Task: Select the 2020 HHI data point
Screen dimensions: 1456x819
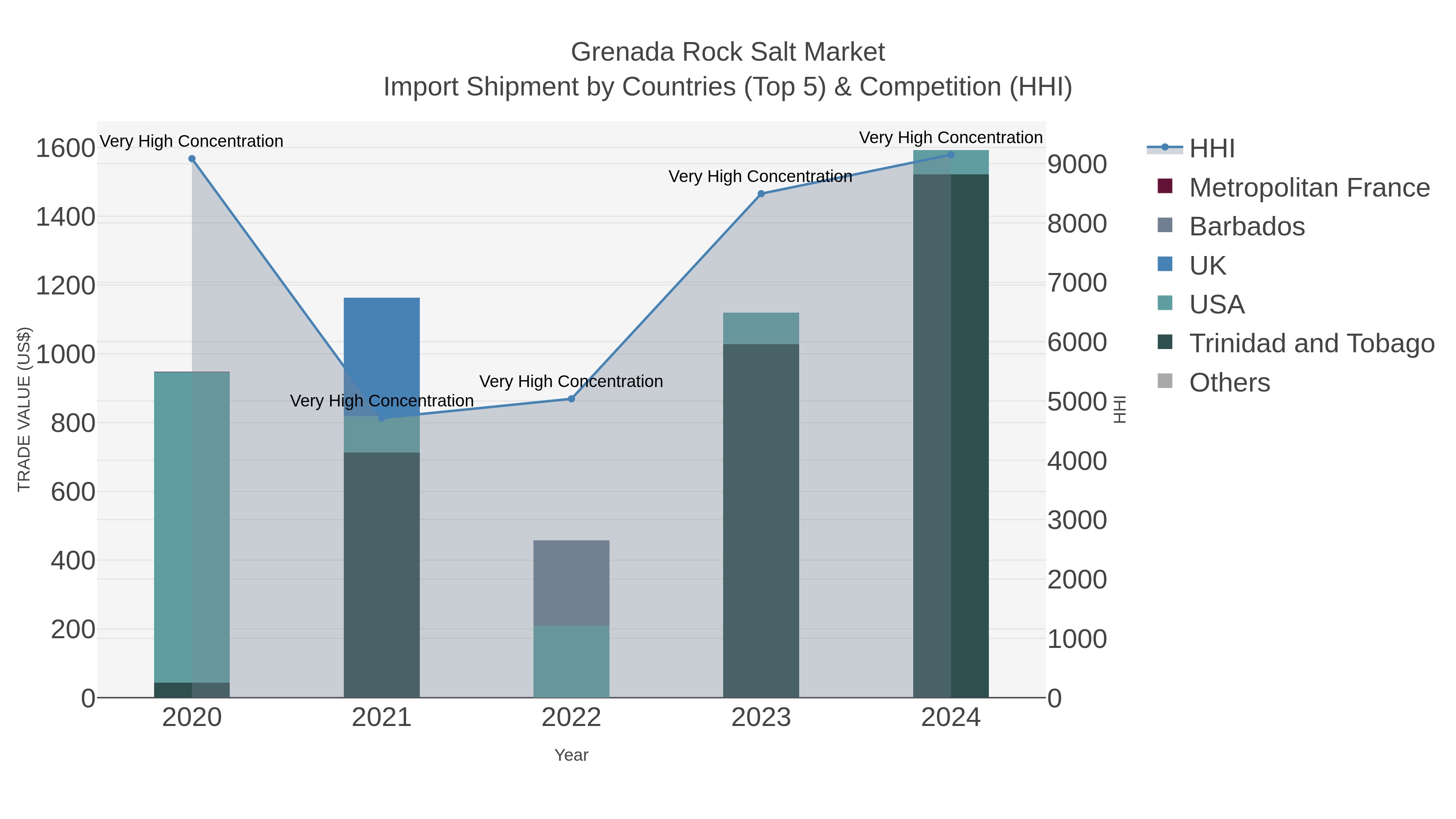Action: pos(192,159)
